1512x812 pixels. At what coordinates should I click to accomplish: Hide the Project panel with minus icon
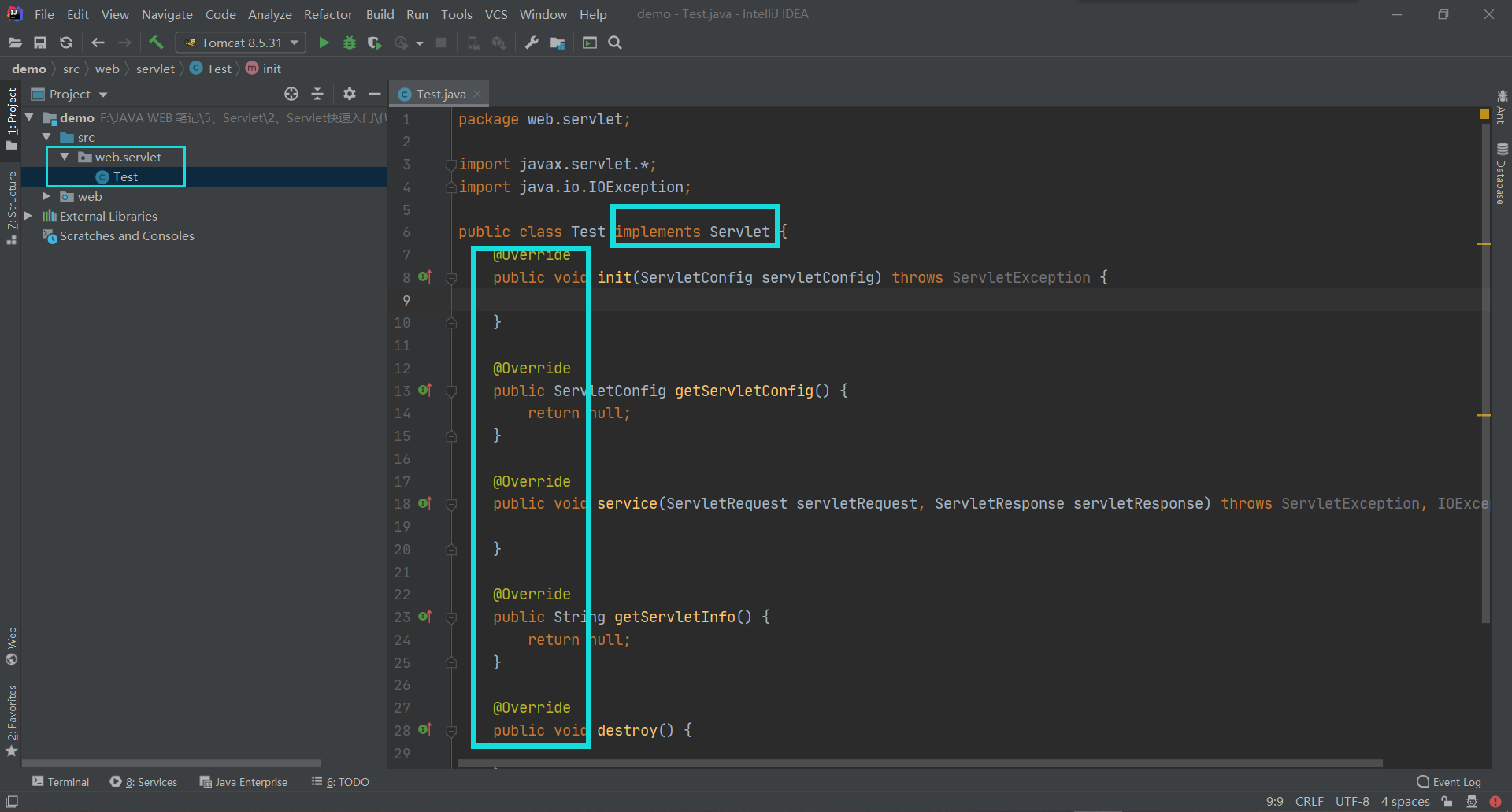(x=375, y=94)
